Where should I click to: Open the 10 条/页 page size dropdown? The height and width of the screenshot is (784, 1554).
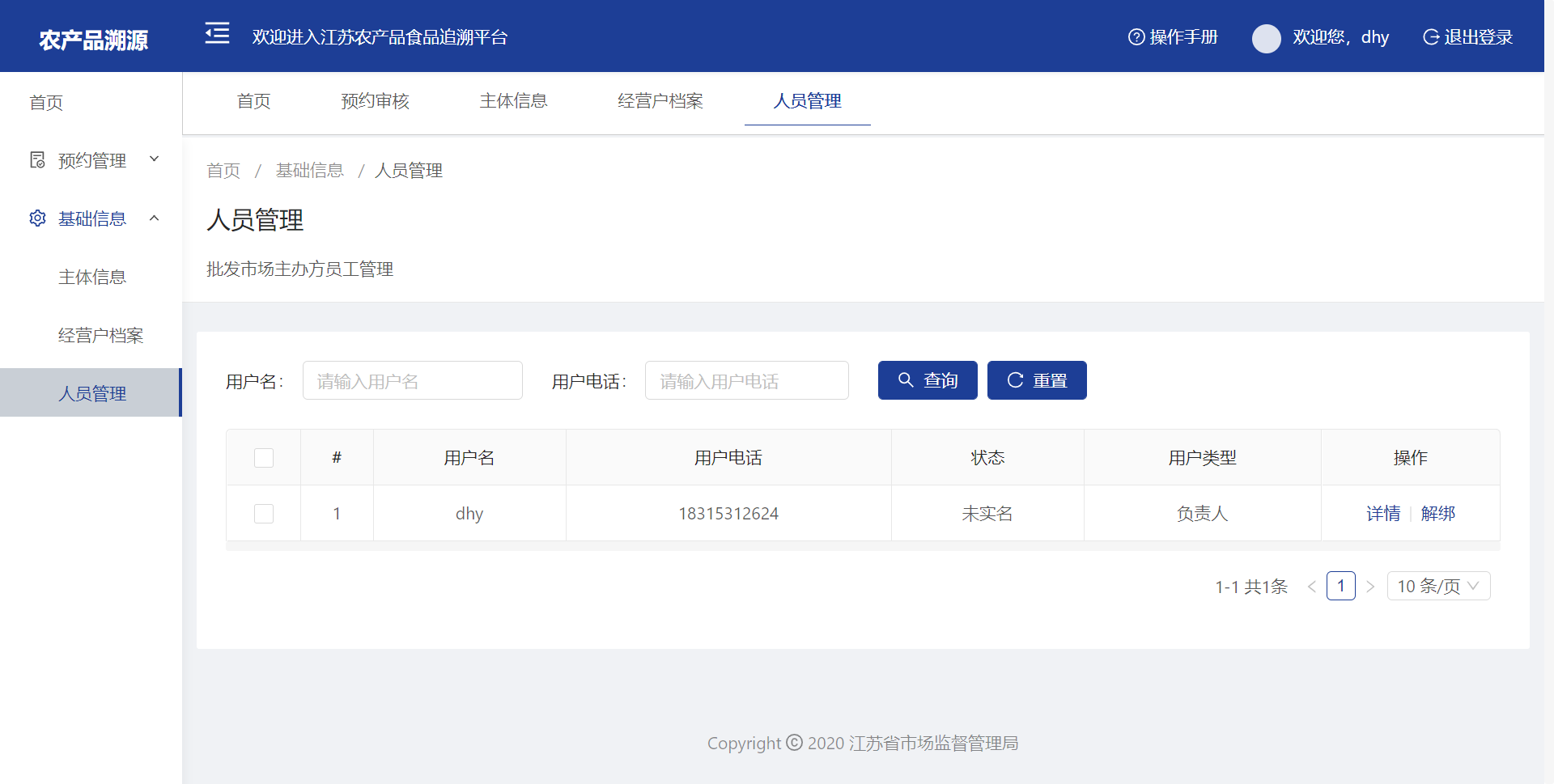1438,587
